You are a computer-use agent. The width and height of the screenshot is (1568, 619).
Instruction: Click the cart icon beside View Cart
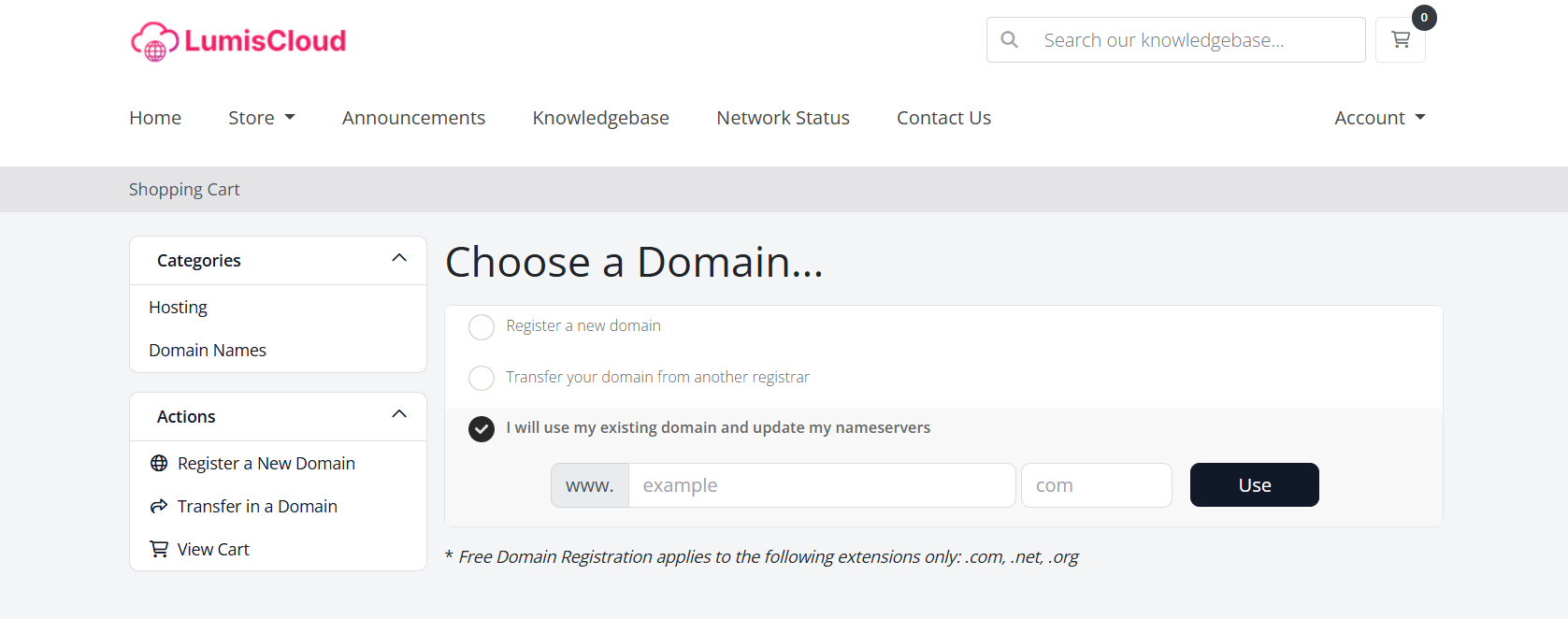[x=159, y=550]
